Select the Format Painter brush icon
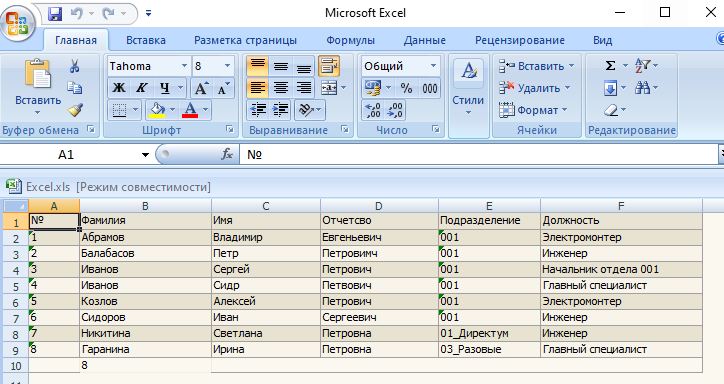The height and width of the screenshot is (384, 724). (74, 110)
